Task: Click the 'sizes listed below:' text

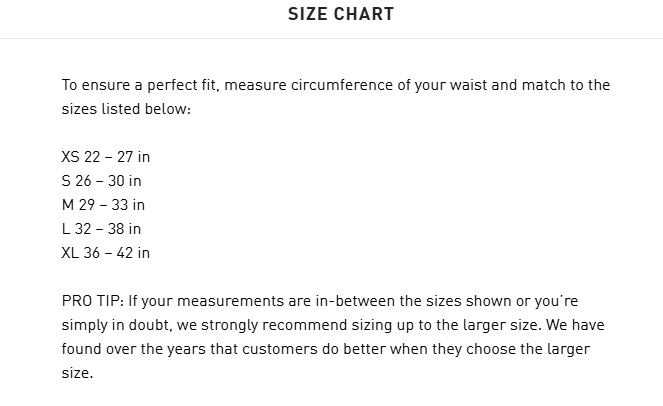Action: pyautogui.click(x=126, y=109)
